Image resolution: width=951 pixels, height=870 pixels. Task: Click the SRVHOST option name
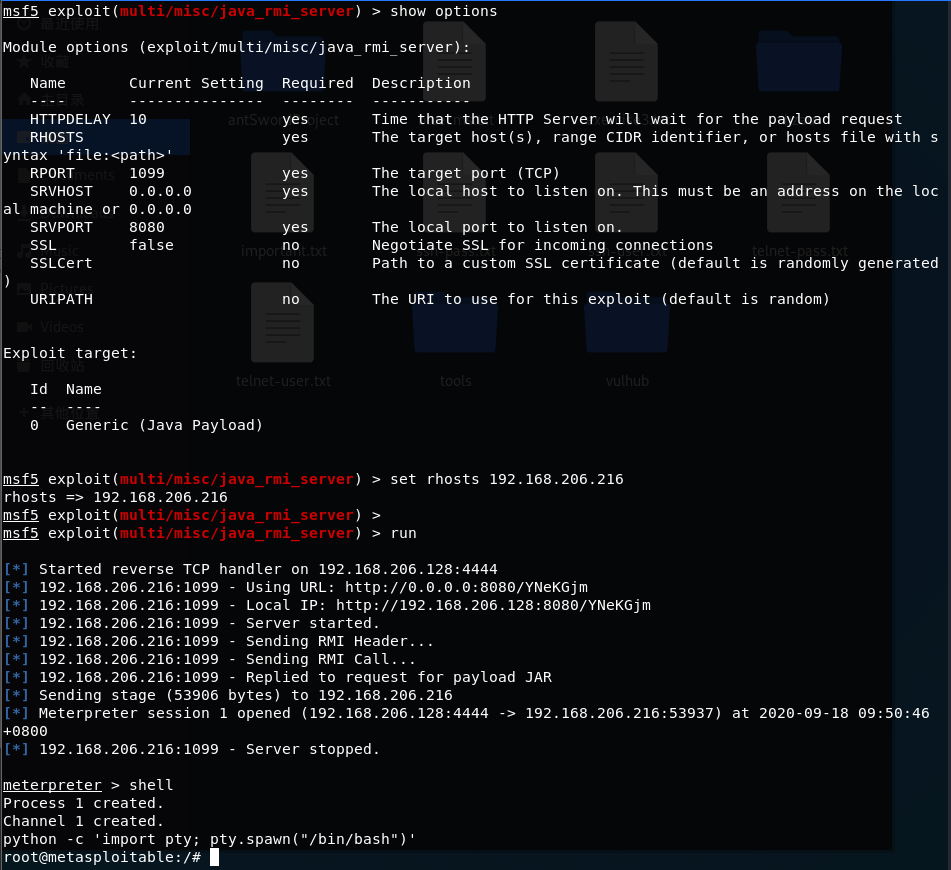click(x=61, y=191)
